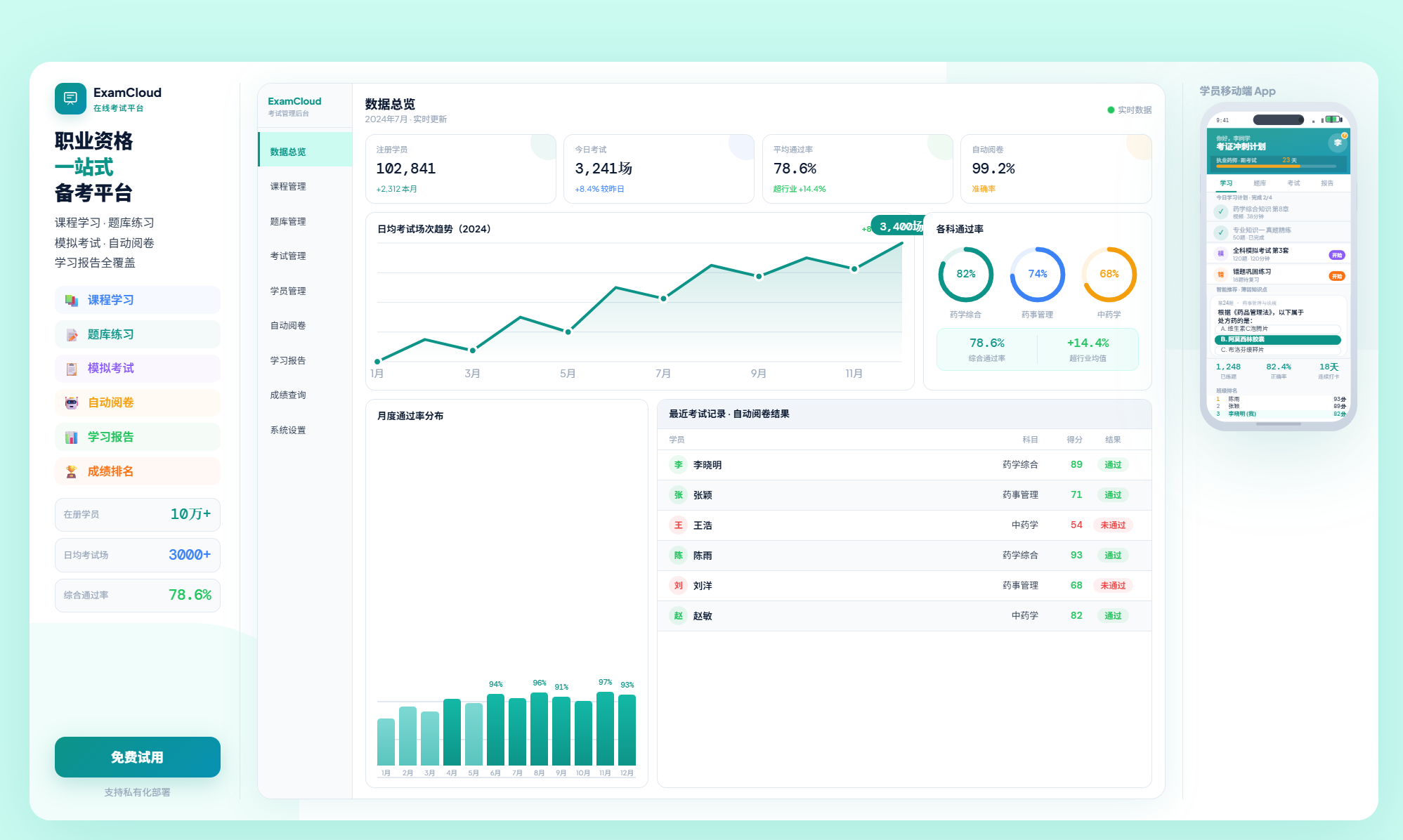
Task: Tap the 李 avatar in phone header
Action: tap(1338, 143)
